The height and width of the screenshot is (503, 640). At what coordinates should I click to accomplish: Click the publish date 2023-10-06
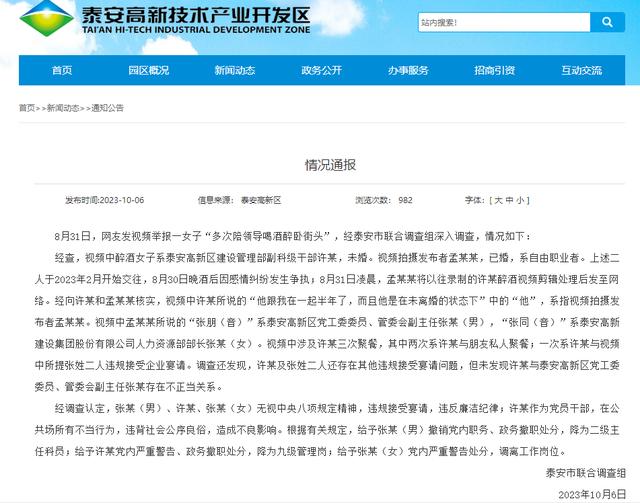(122, 200)
